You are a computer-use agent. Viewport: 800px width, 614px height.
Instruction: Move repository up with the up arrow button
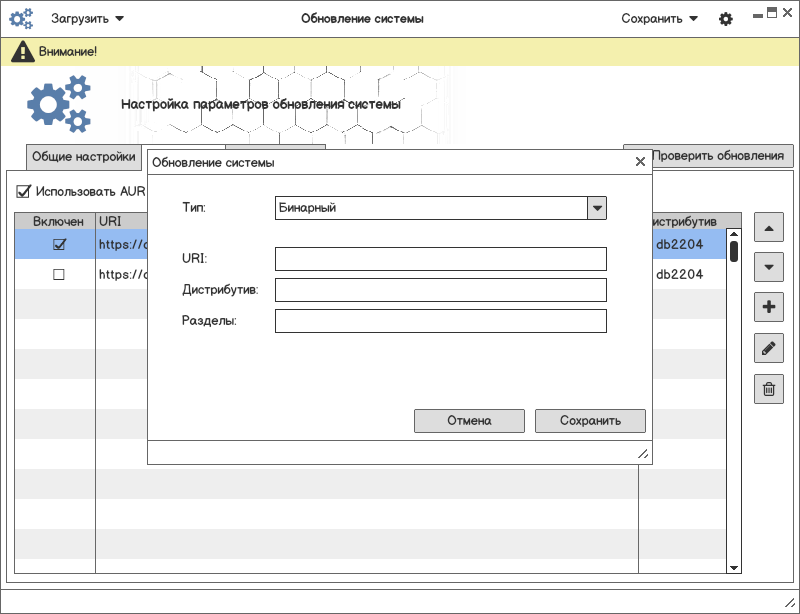pyautogui.click(x=768, y=228)
